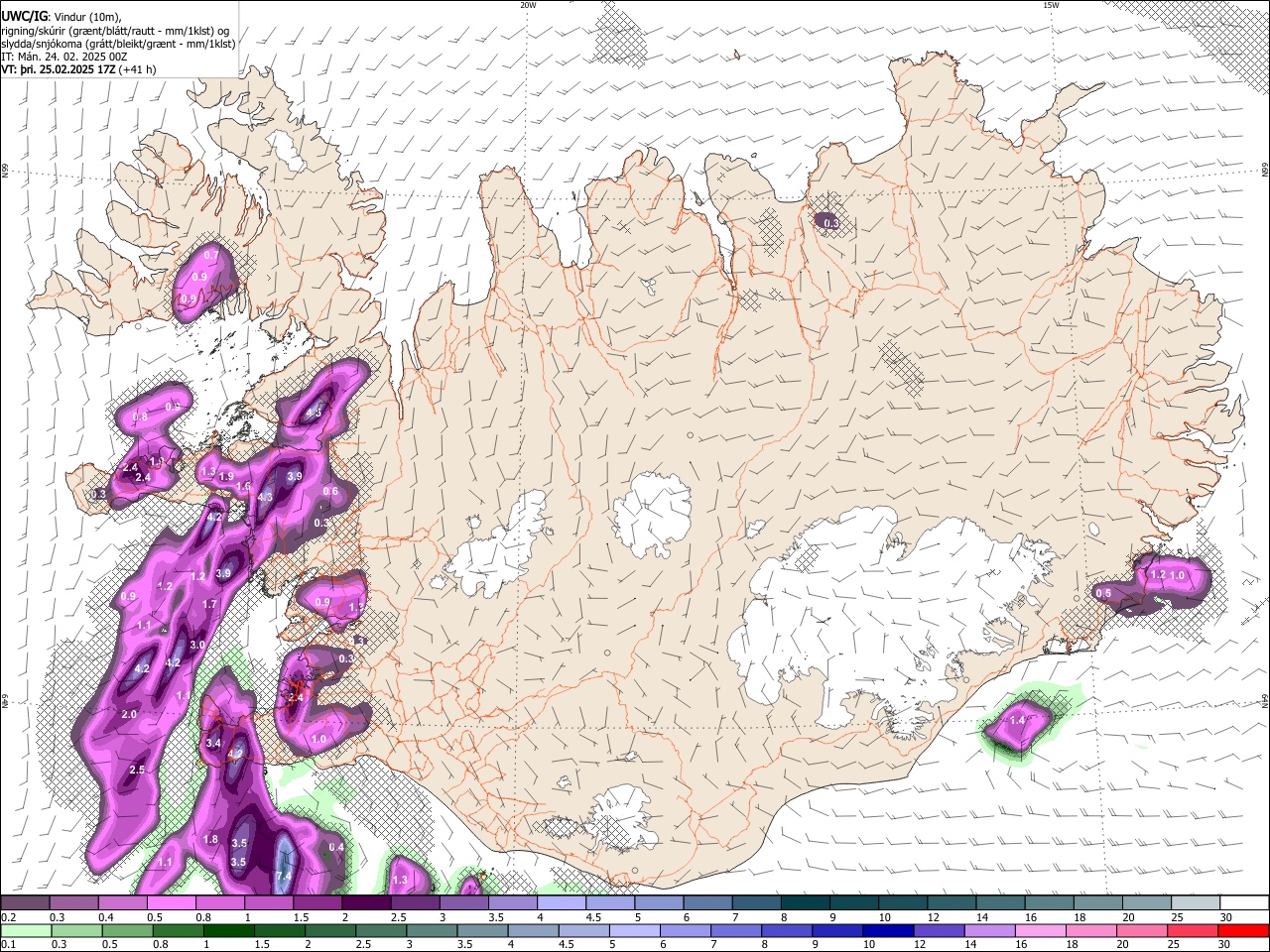Click the 0.7 value in the Westfjords
The image size is (1270, 952).
[210, 256]
